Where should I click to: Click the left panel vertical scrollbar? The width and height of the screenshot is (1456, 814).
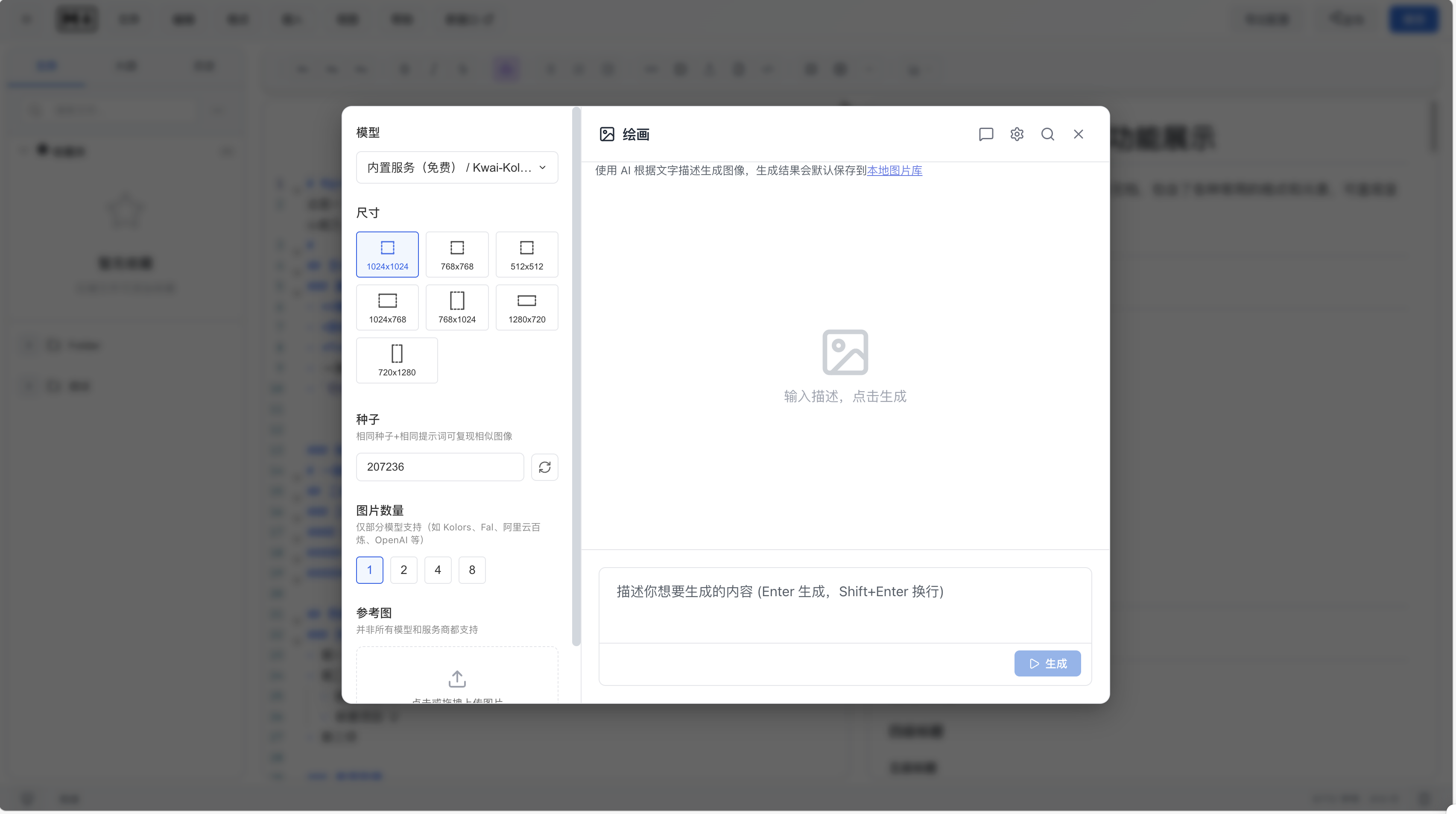(576, 376)
